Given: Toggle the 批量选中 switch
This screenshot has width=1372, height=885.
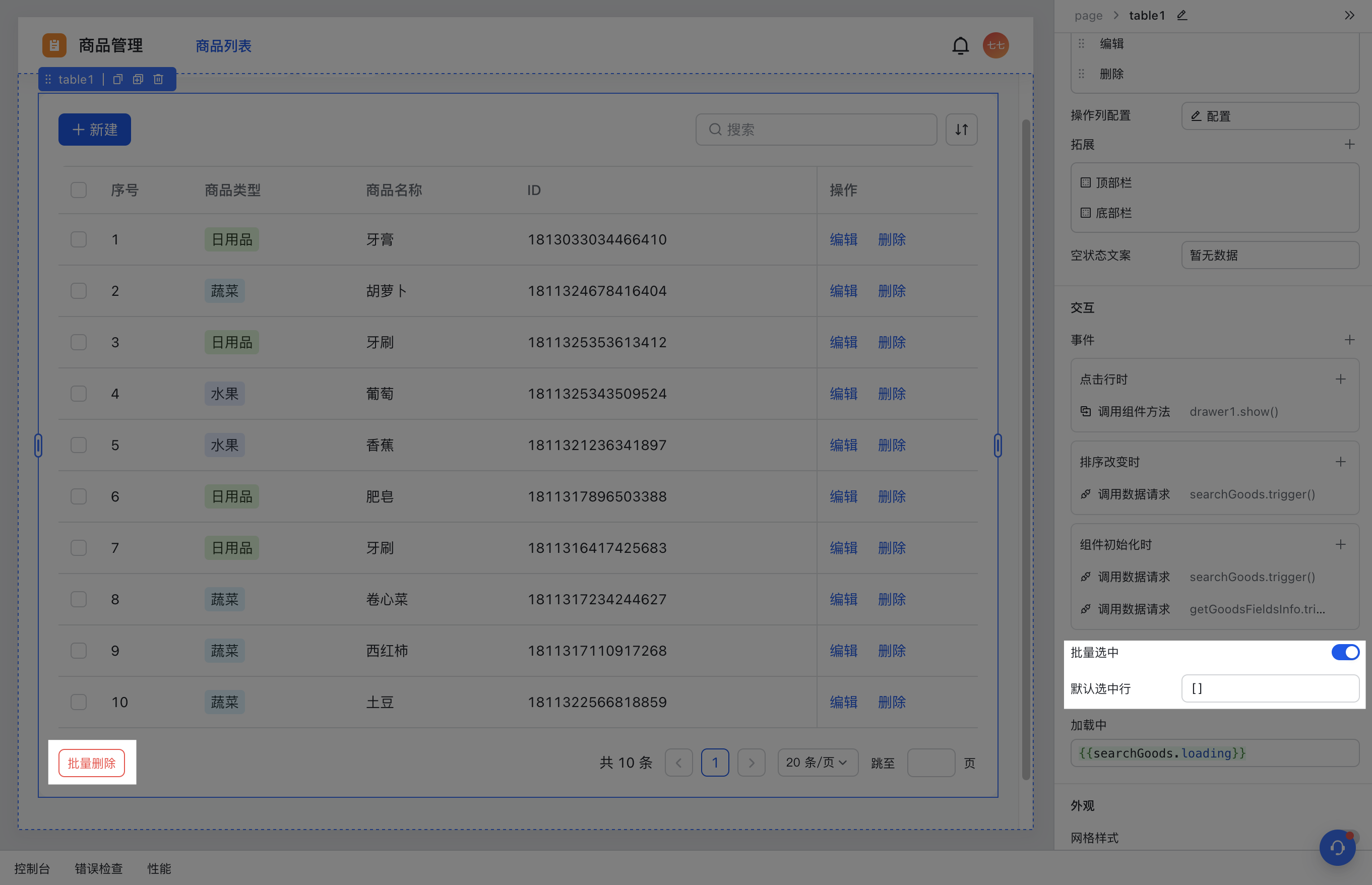Looking at the screenshot, I should tap(1345, 652).
